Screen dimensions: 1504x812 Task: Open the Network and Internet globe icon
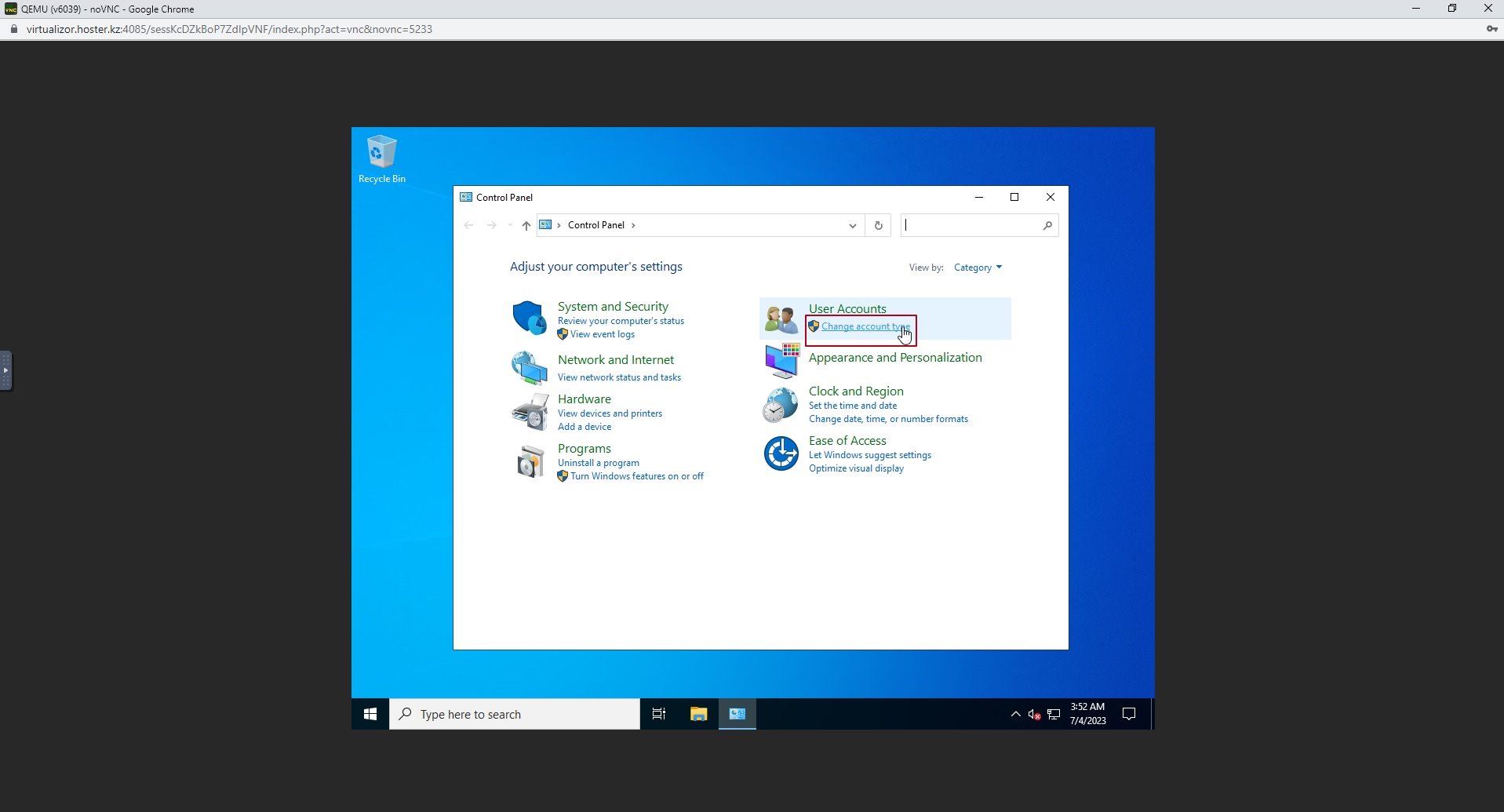[530, 368]
